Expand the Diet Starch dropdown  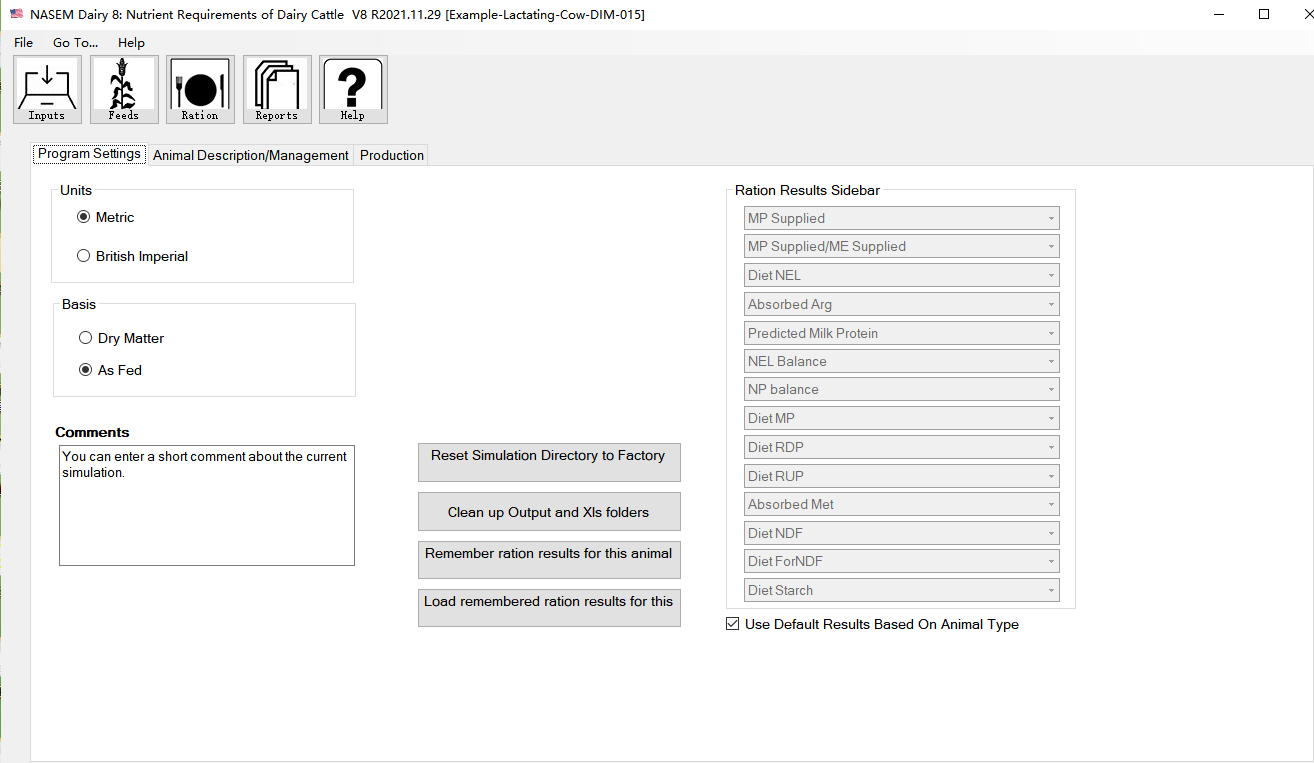pos(902,590)
